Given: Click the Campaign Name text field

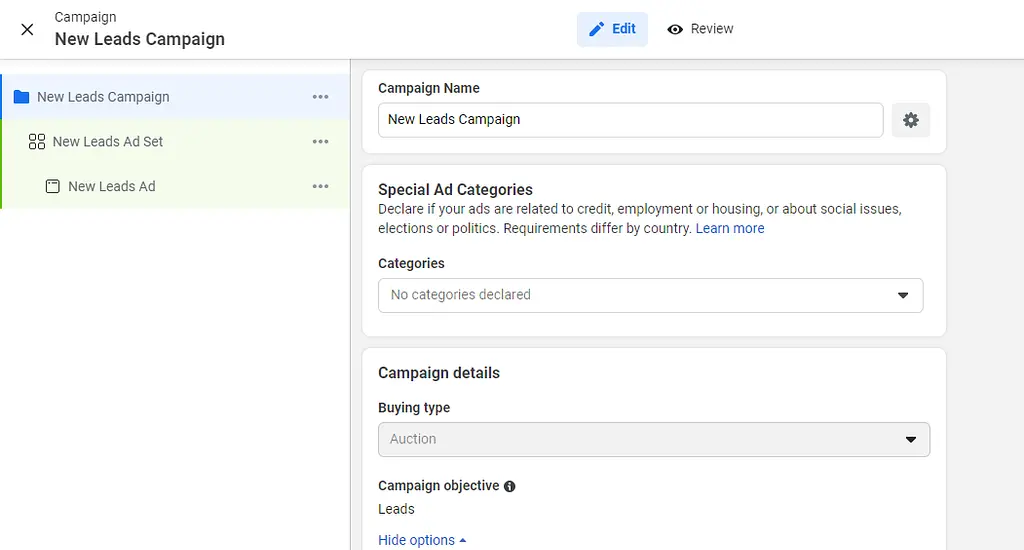Looking at the screenshot, I should point(630,120).
